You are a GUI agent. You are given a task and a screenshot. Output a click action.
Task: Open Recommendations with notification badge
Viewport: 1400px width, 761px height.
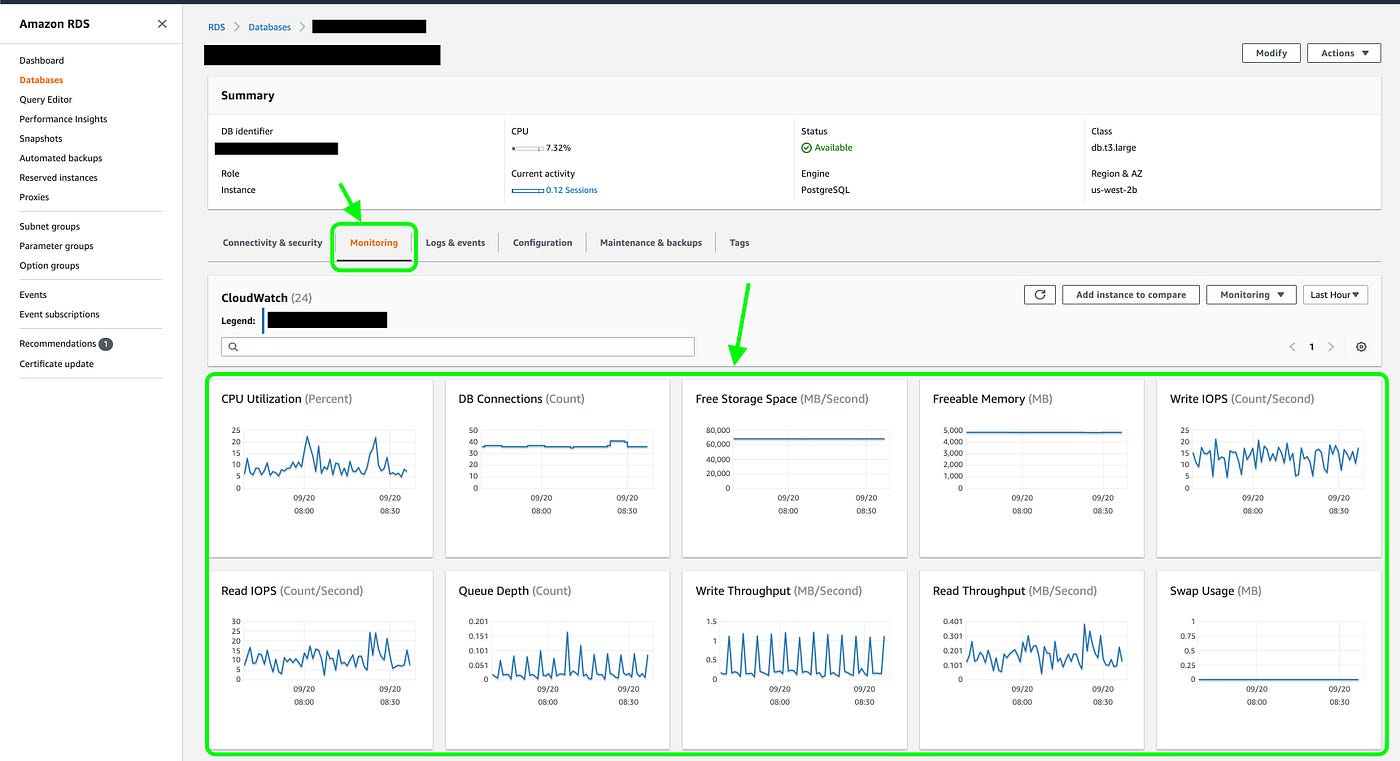[60, 343]
